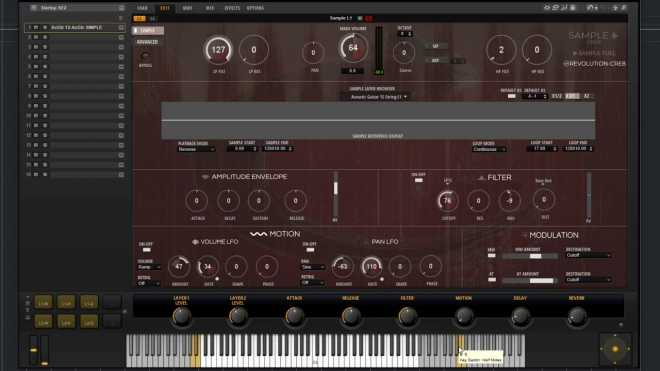Viewport: 660px width, 371px height.
Task: Click the Layer1 Level quick control knob
Action: pos(181,316)
